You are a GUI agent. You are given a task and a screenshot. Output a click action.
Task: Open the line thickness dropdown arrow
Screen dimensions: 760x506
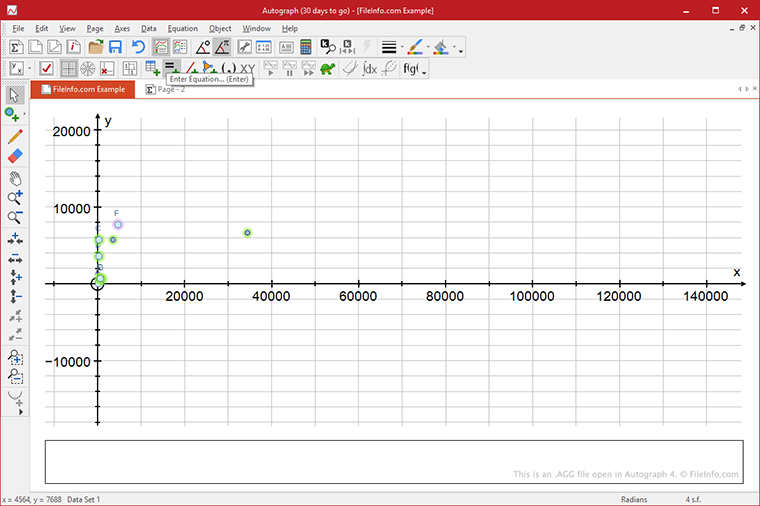[401, 48]
